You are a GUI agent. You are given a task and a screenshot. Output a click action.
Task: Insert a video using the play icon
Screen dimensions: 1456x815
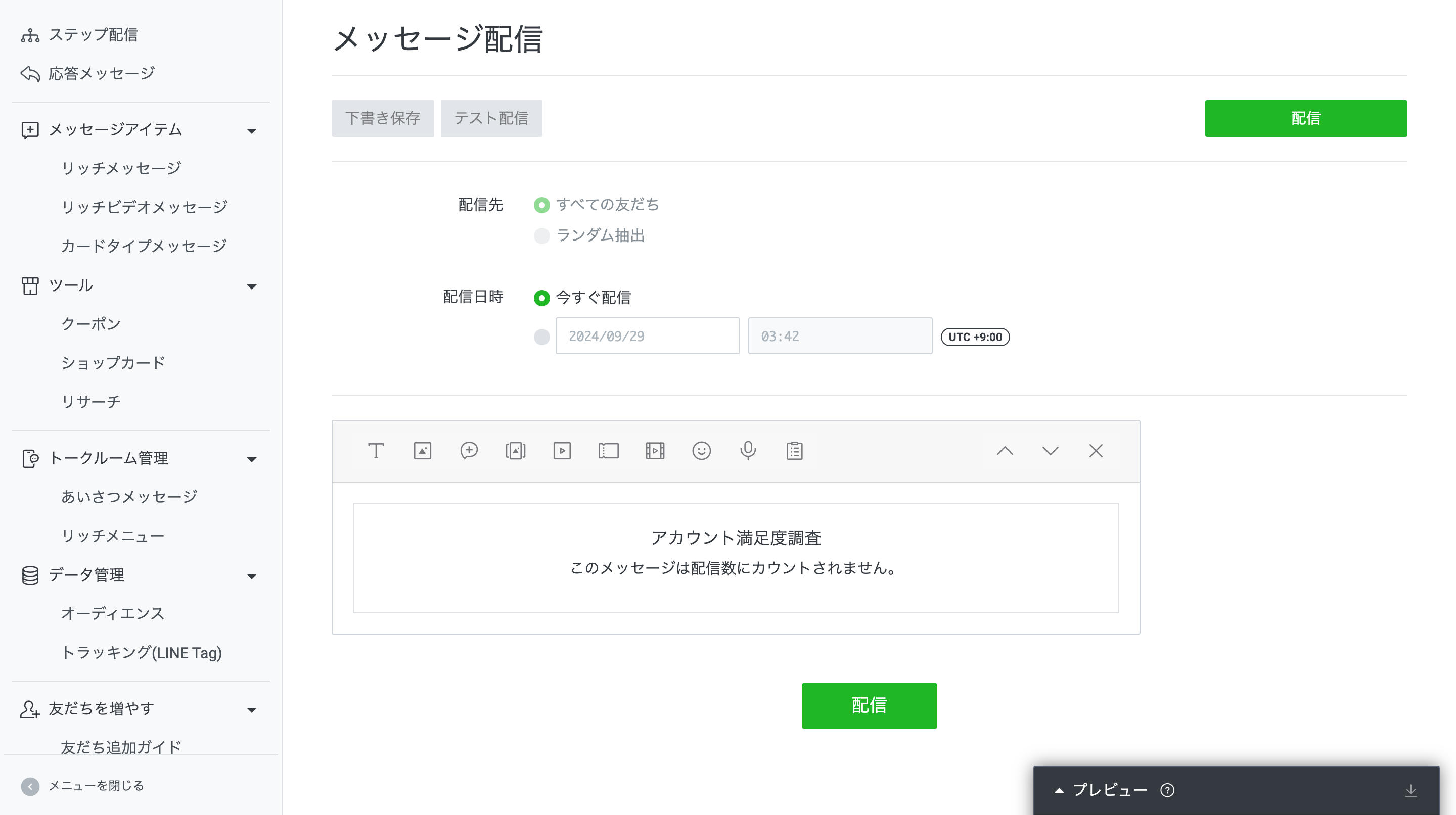(562, 451)
